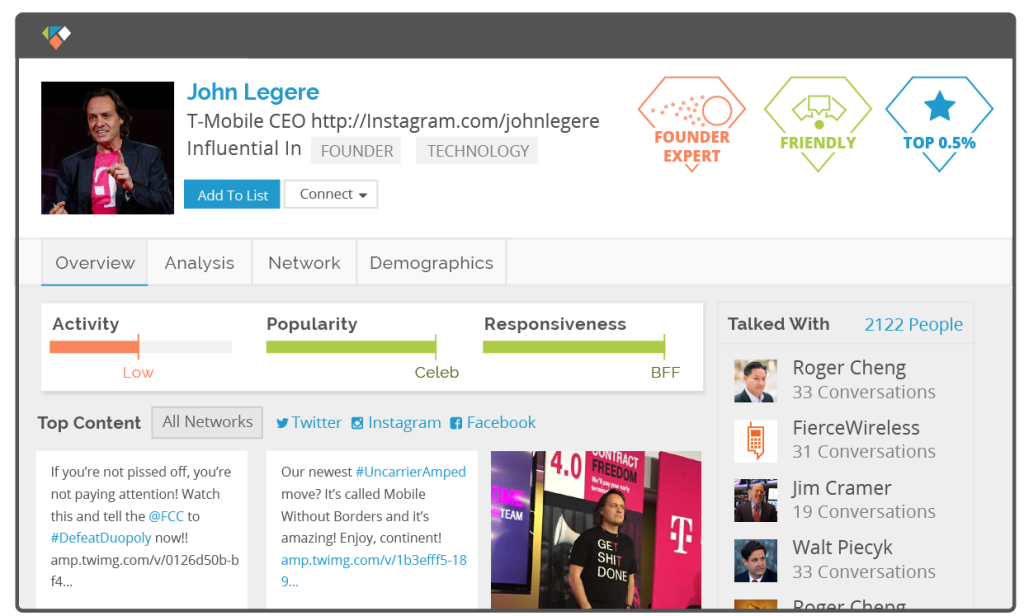Open John Legere's profile photo
The image size is (1024, 616).
(108, 148)
